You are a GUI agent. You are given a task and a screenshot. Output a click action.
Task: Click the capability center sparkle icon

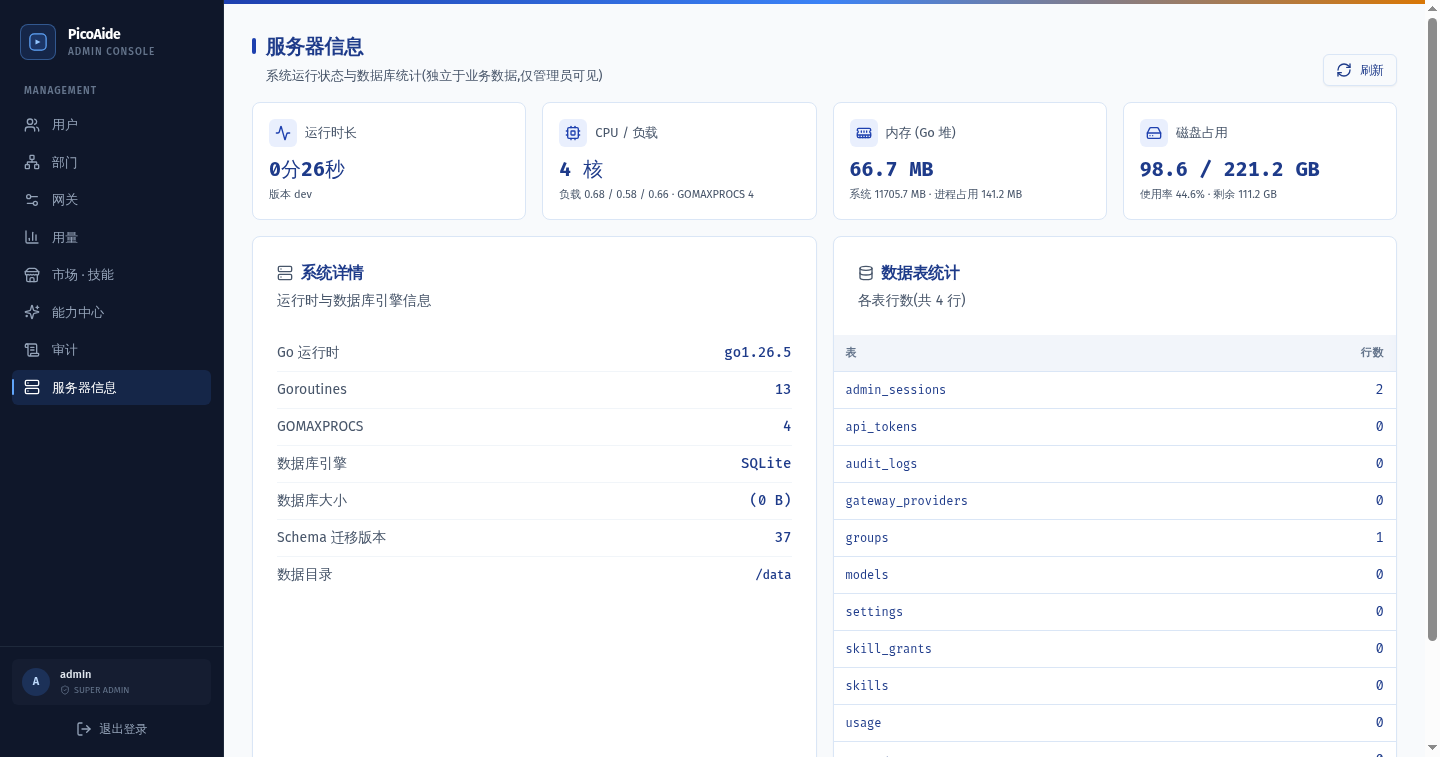click(x=32, y=312)
